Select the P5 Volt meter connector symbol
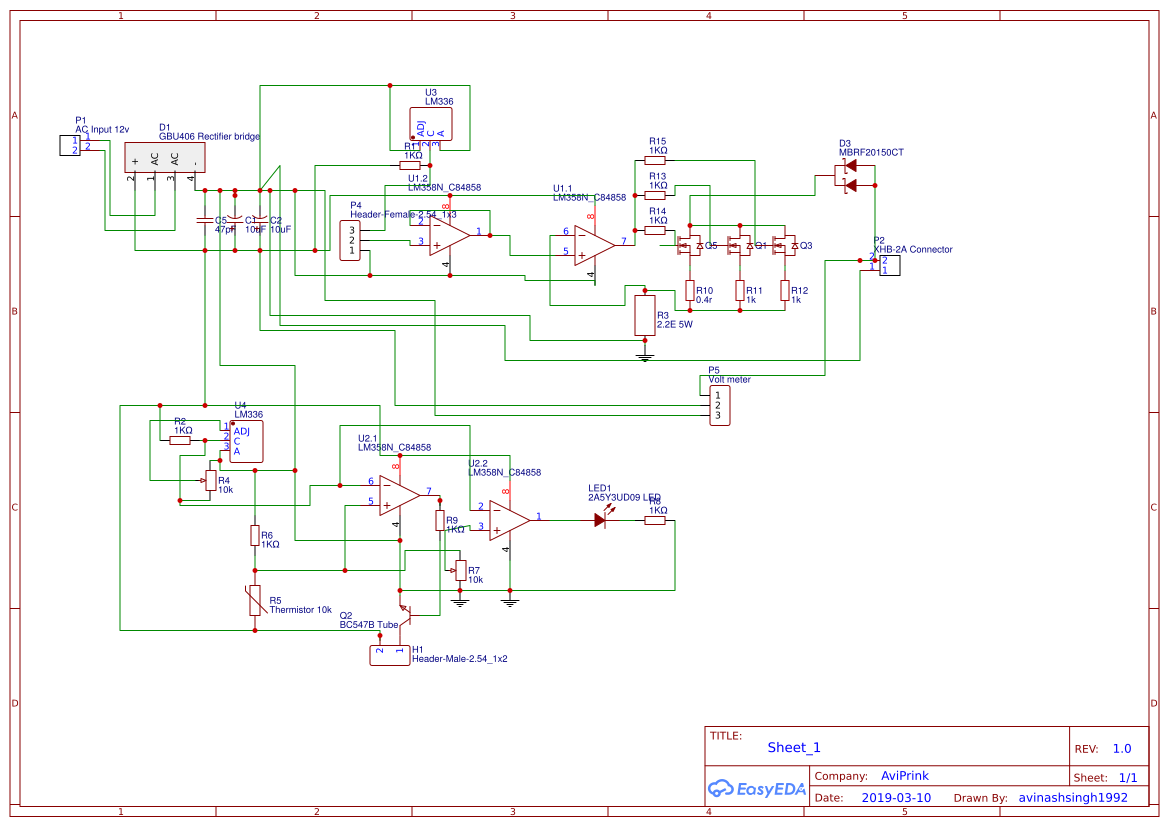Image resolution: width=1169 pixels, height=827 pixels. pyautogui.click(x=719, y=405)
